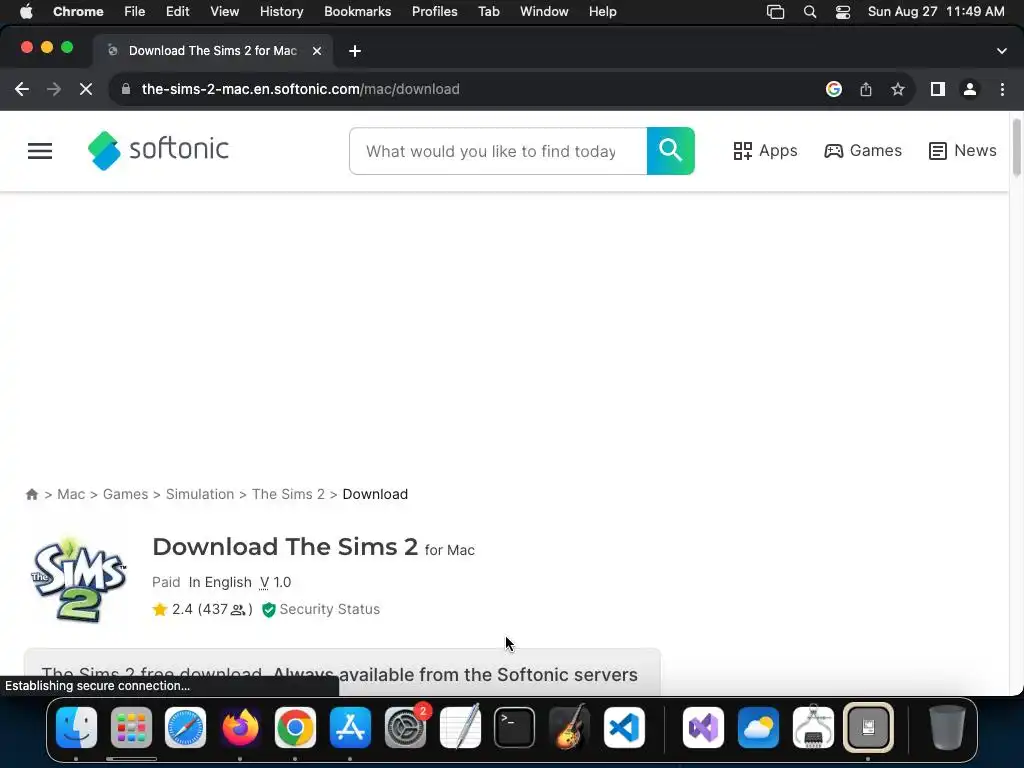Open the File menu
Viewport: 1024px width, 768px height.
[135, 12]
